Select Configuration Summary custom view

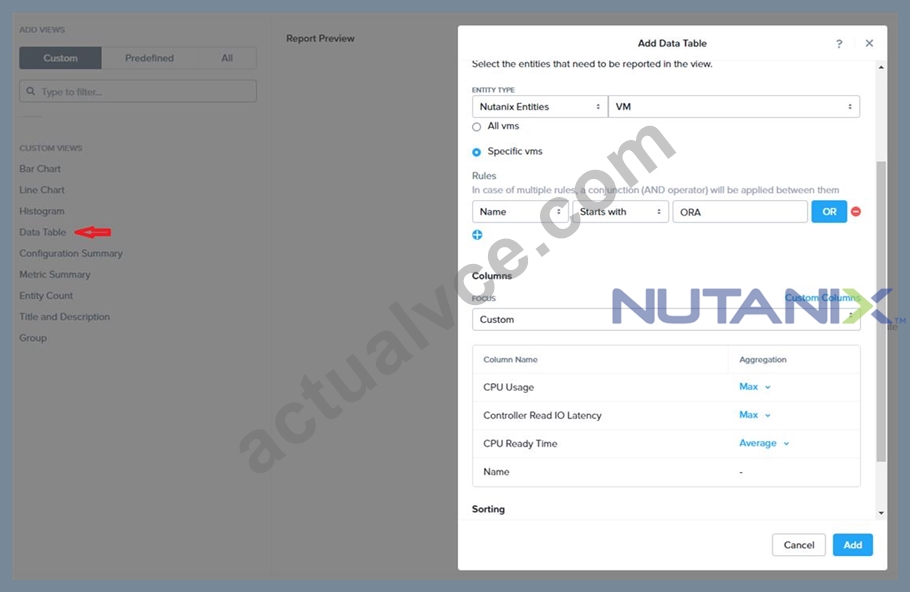click(71, 254)
